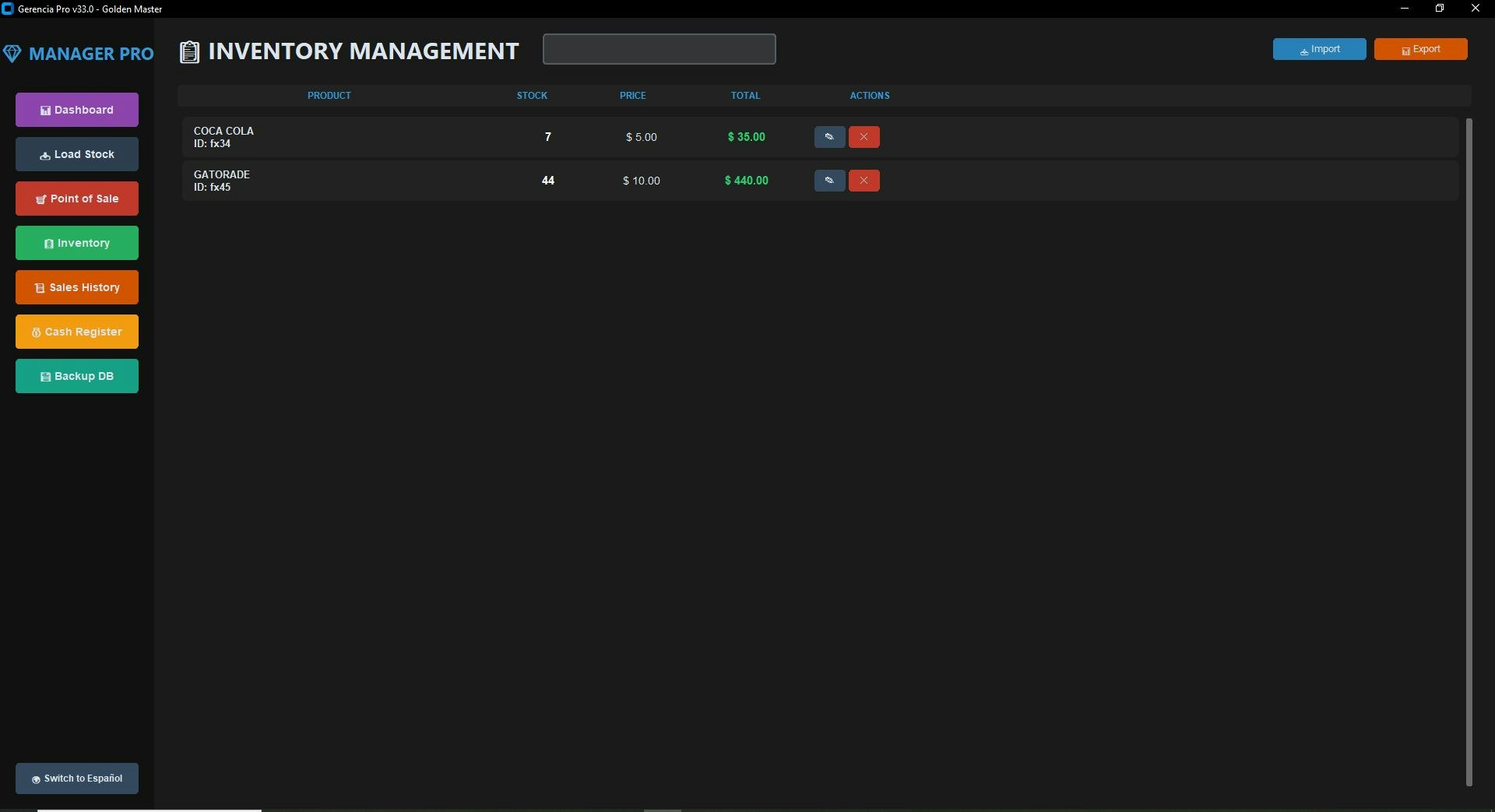Start a Backup DB operation
This screenshot has height=812, width=1495.
[x=77, y=376]
